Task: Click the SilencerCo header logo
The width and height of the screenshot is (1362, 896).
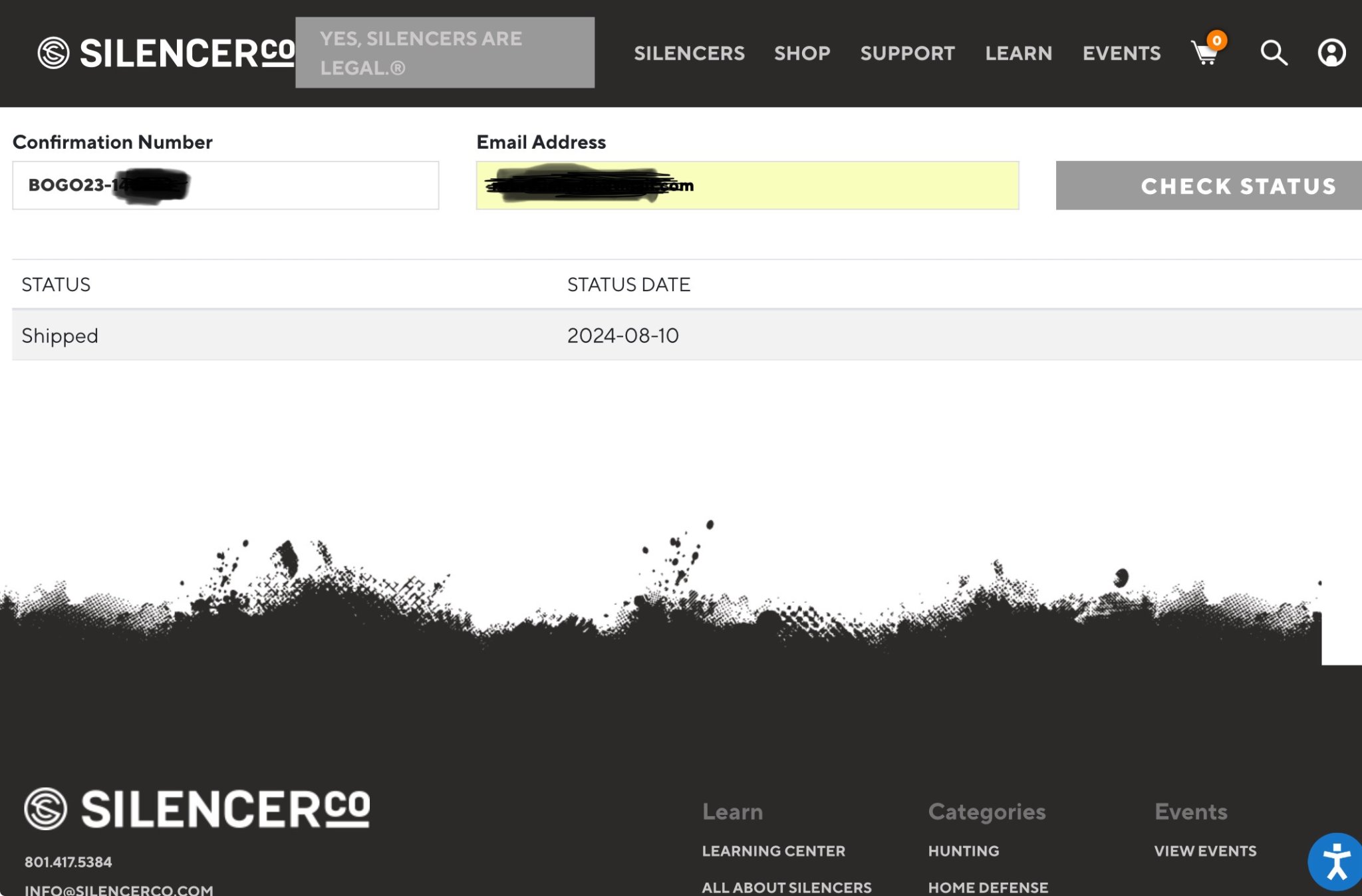Action: 166,53
